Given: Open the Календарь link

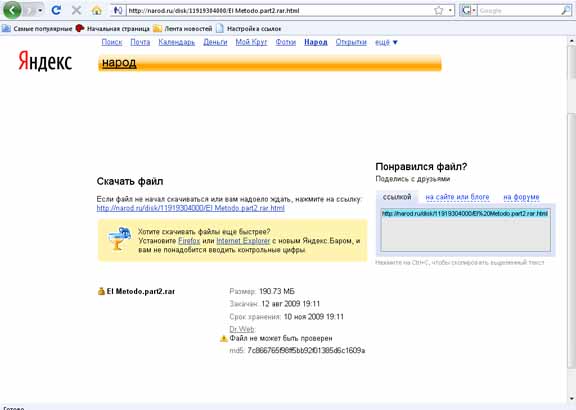Looking at the screenshot, I should point(177,42).
